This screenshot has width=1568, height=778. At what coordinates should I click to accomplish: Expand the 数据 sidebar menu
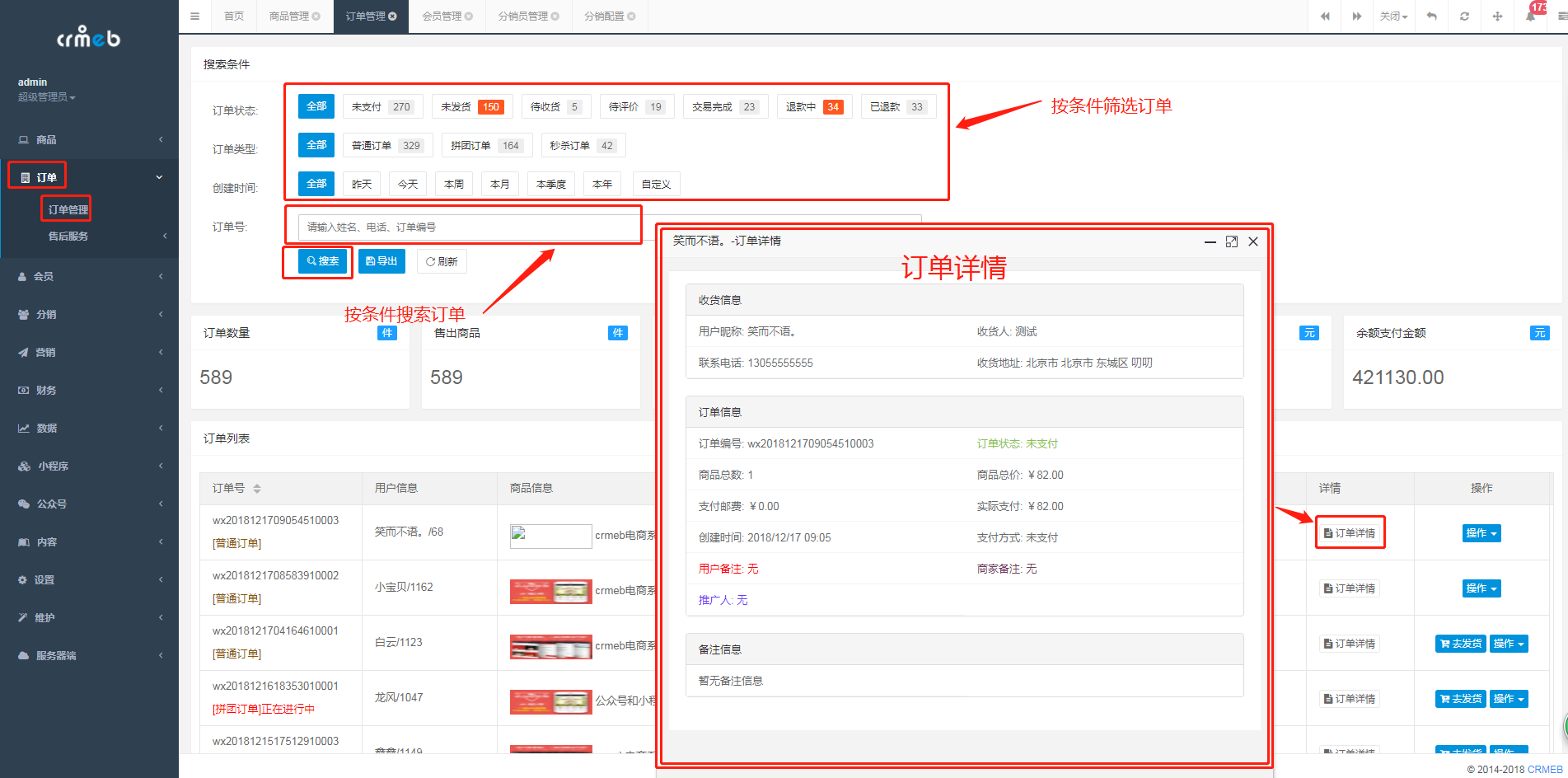89,429
